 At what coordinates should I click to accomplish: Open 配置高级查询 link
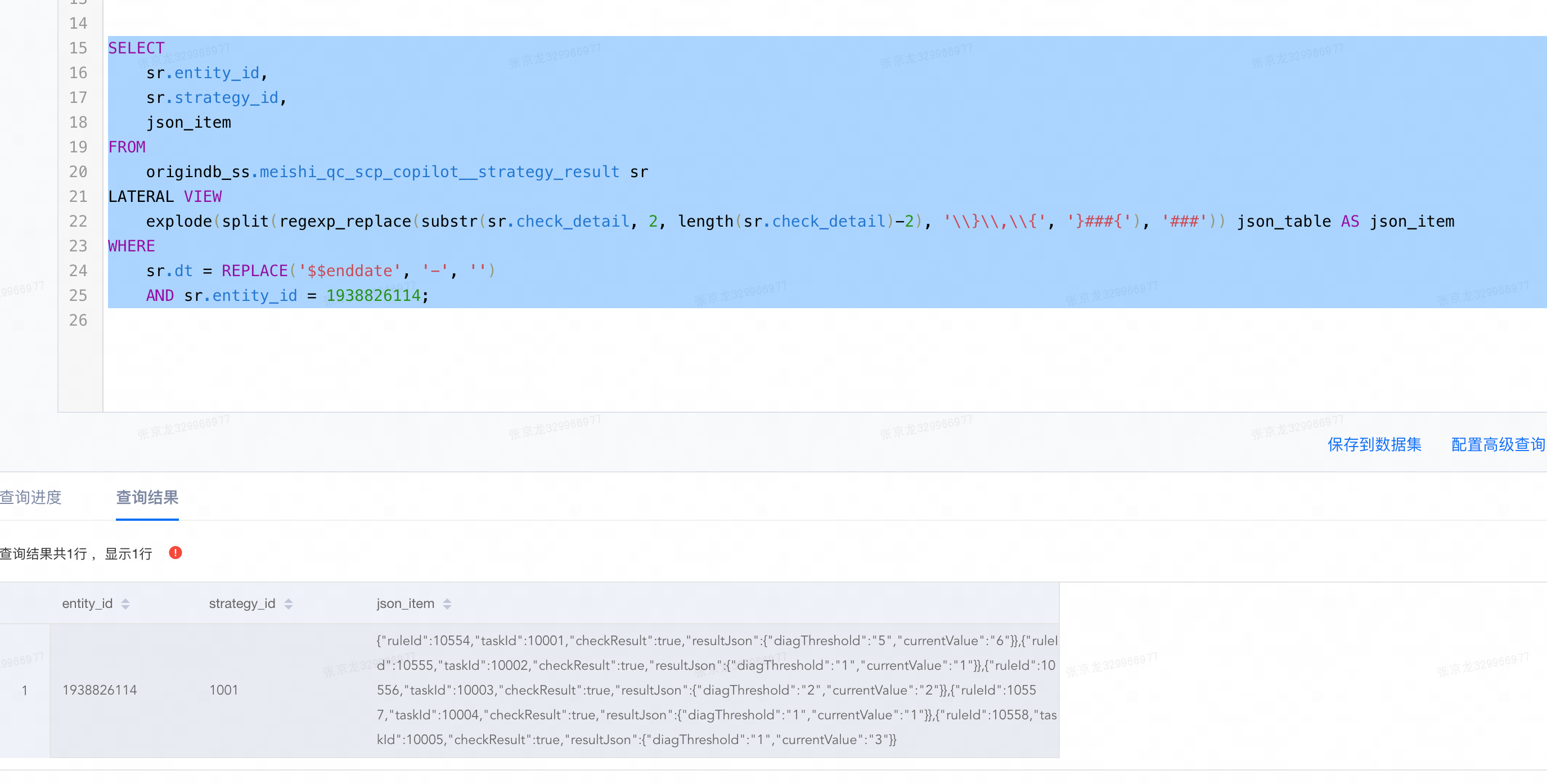pyautogui.click(x=1499, y=444)
